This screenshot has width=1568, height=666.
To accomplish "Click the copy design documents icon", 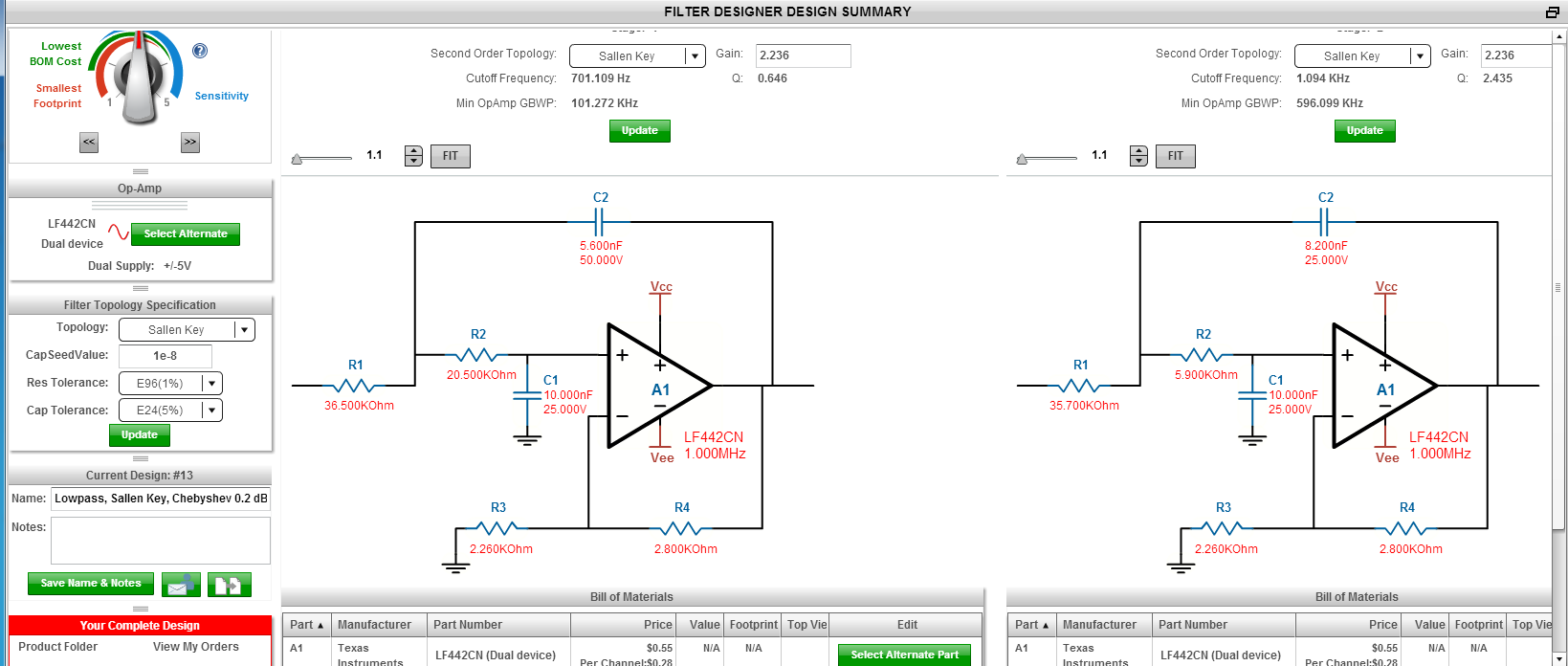I will pos(229,584).
